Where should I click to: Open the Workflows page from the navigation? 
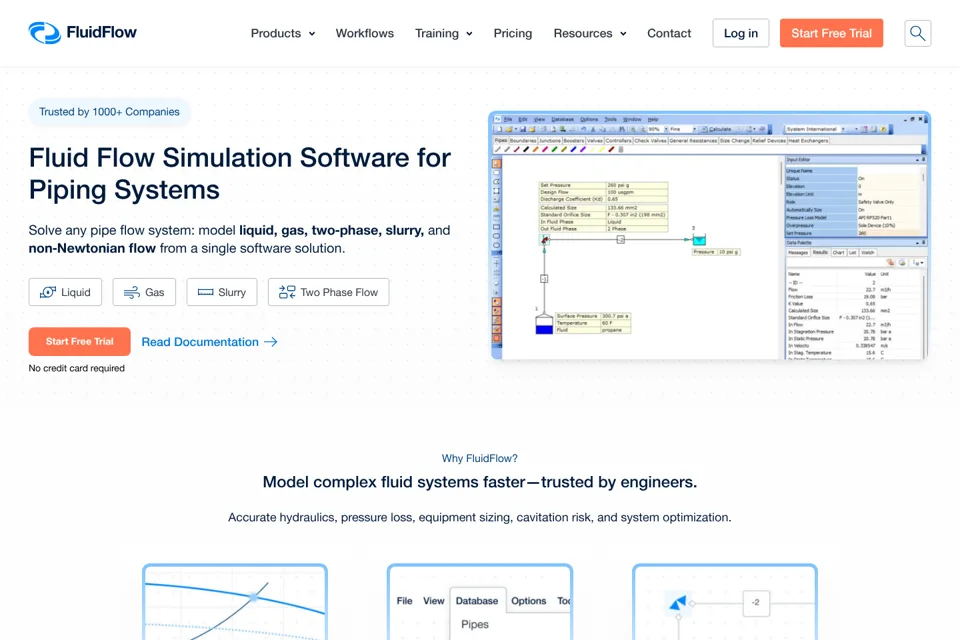click(x=364, y=33)
